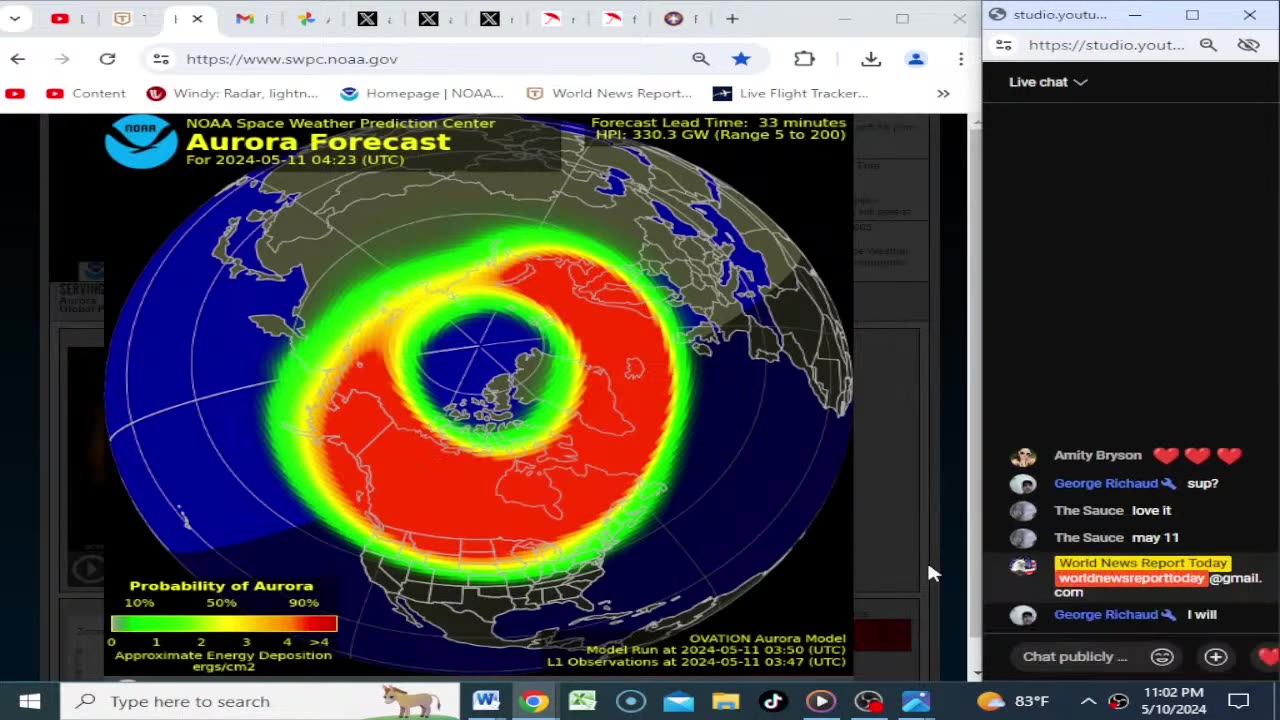This screenshot has width=1280, height=720.
Task: Open the emoji picker in chat
Action: [1162, 657]
